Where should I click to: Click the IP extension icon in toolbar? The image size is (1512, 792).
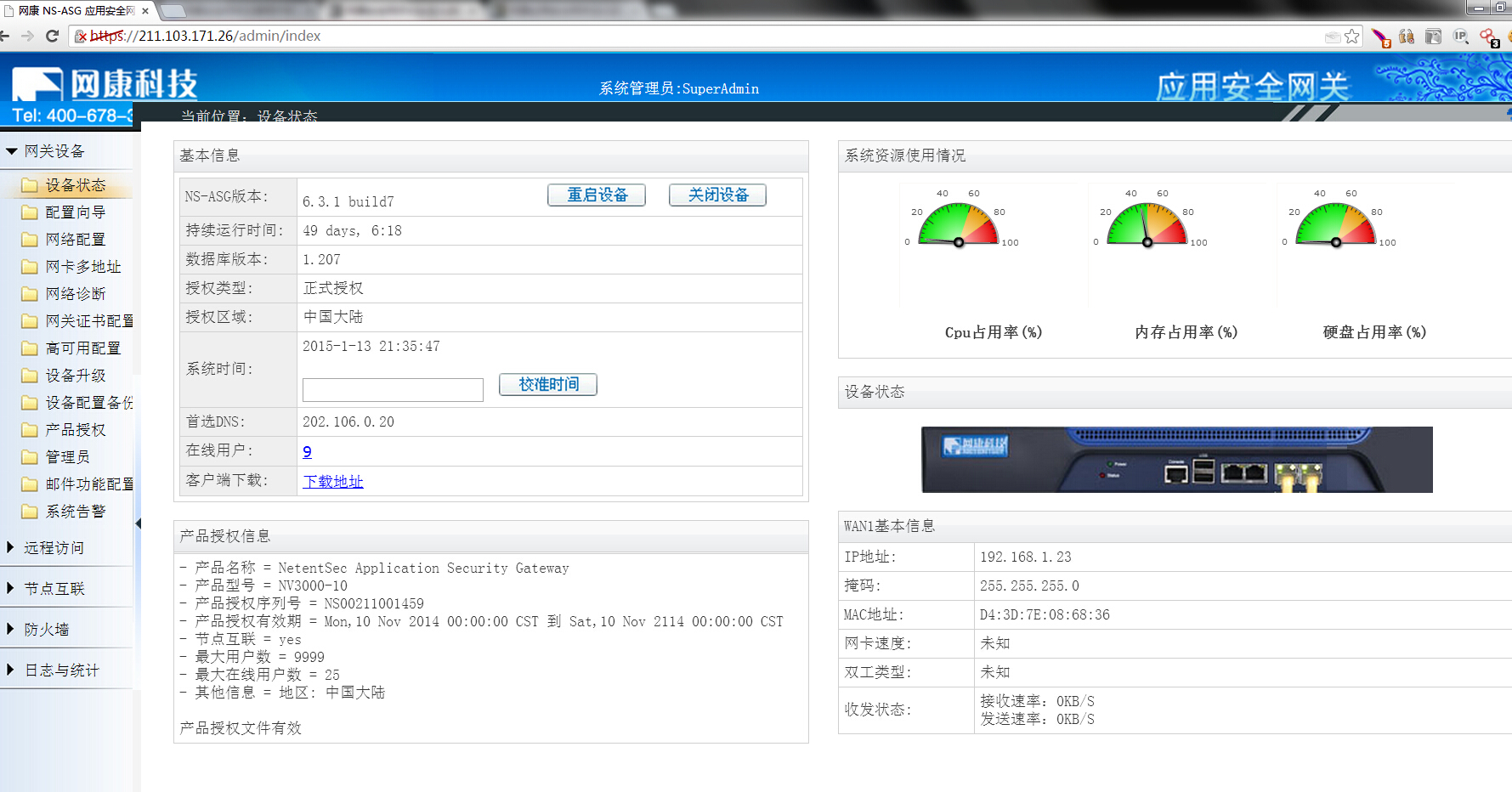(1461, 37)
